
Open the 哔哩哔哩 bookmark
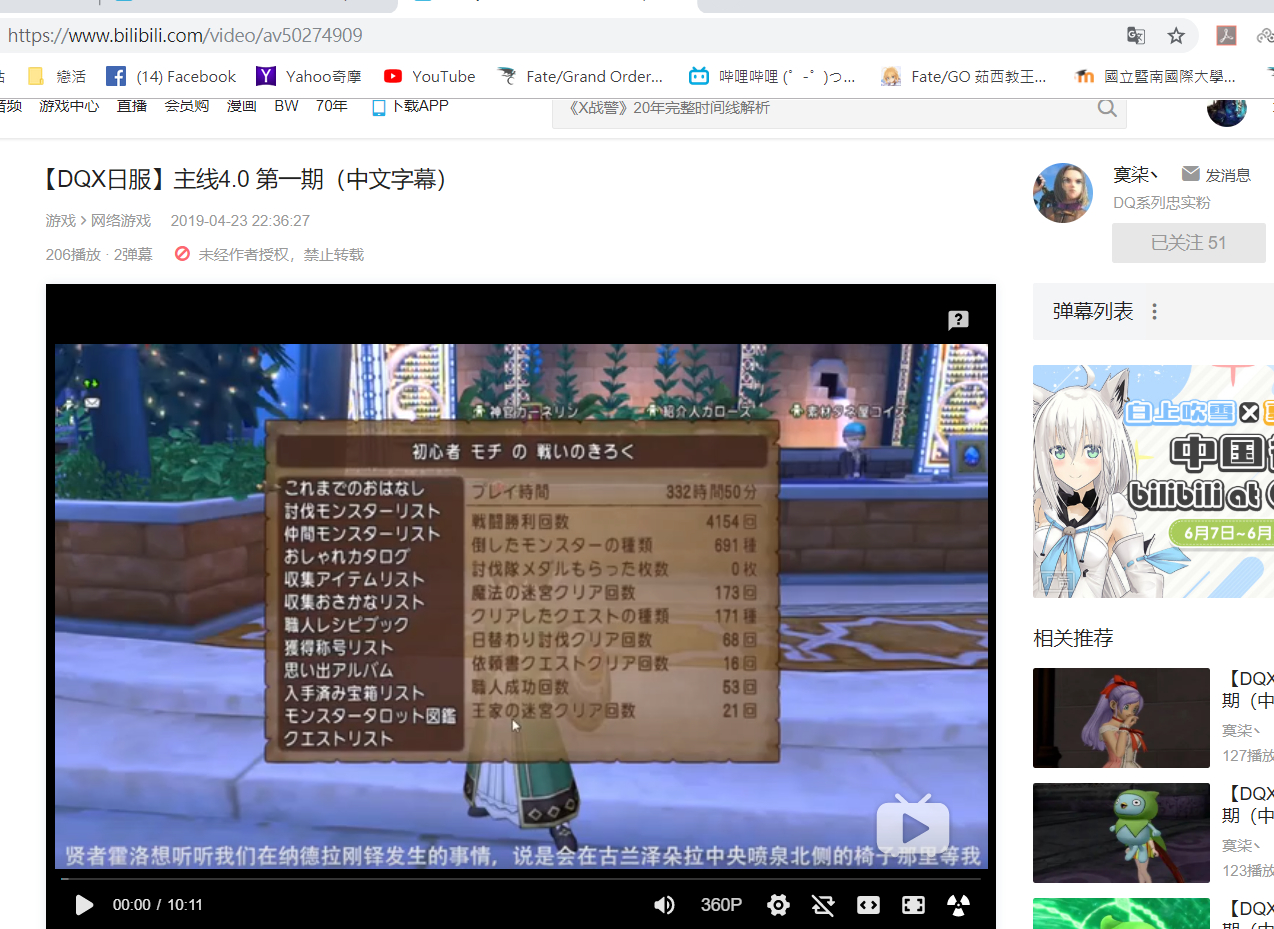click(x=772, y=76)
